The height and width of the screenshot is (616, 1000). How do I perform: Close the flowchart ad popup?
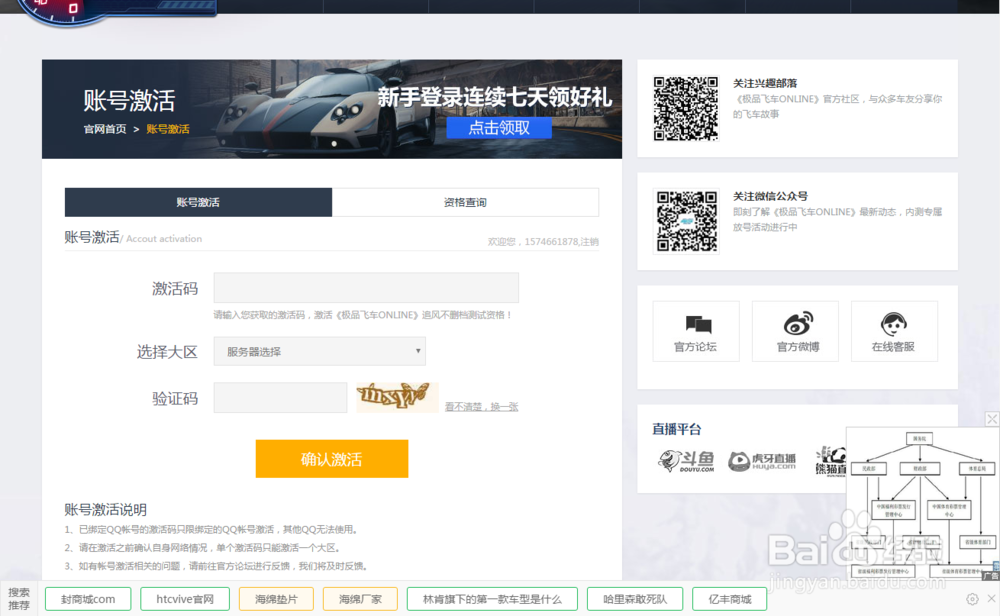click(x=992, y=419)
